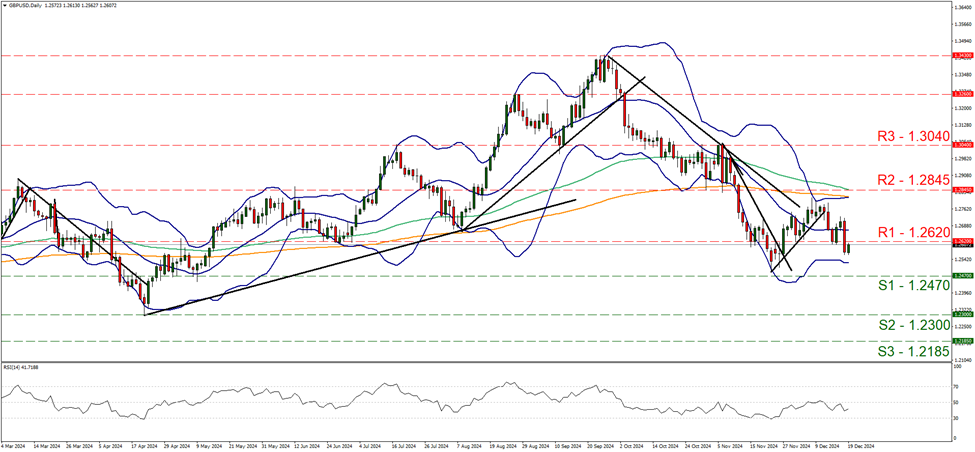Click the 1.29820 price axis value
Viewport: 975px width, 452px height.
963,157
